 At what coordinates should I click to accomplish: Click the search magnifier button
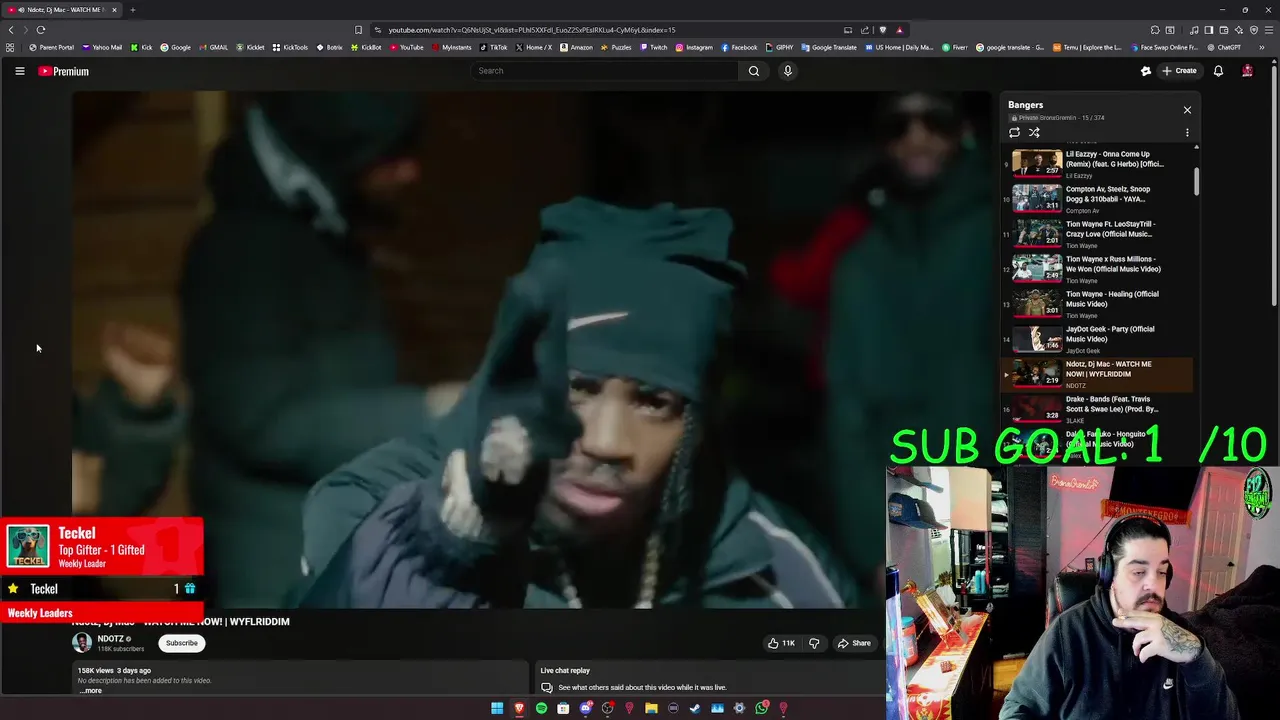point(754,71)
